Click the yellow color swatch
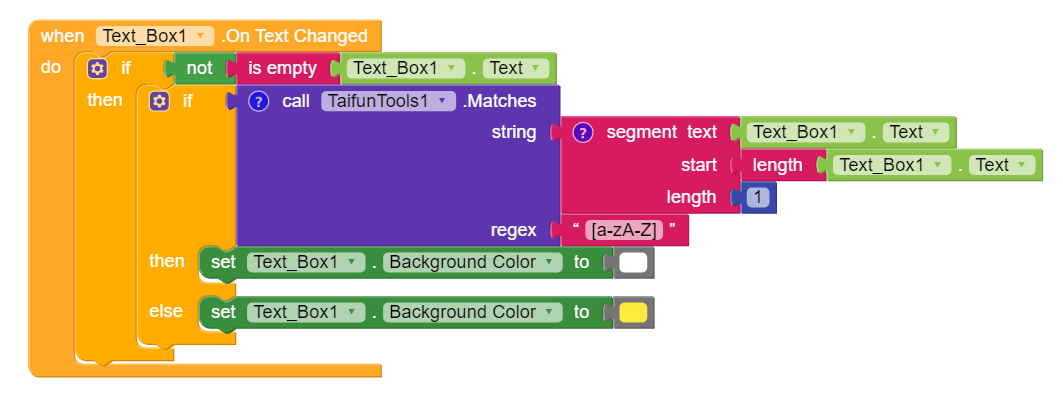Screen dimensions: 1063x412 point(634,313)
